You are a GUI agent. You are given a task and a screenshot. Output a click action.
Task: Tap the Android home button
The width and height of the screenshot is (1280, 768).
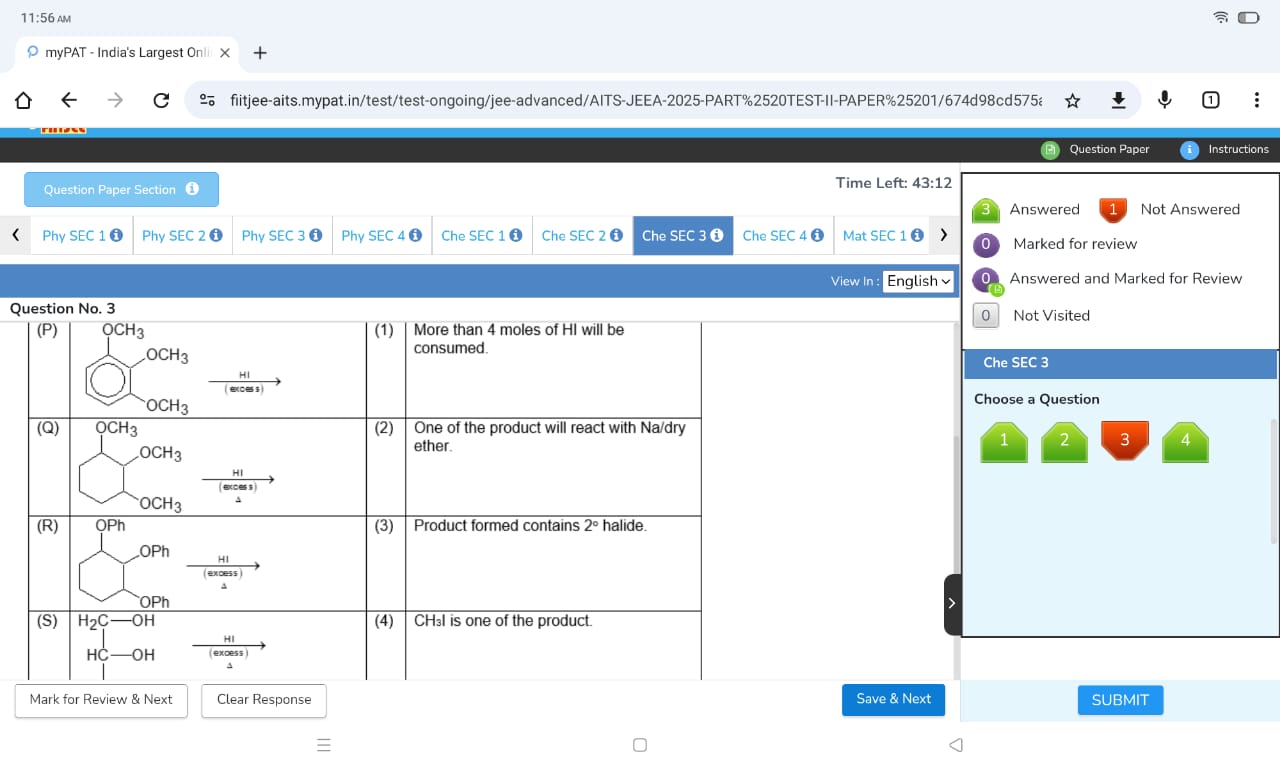(640, 745)
